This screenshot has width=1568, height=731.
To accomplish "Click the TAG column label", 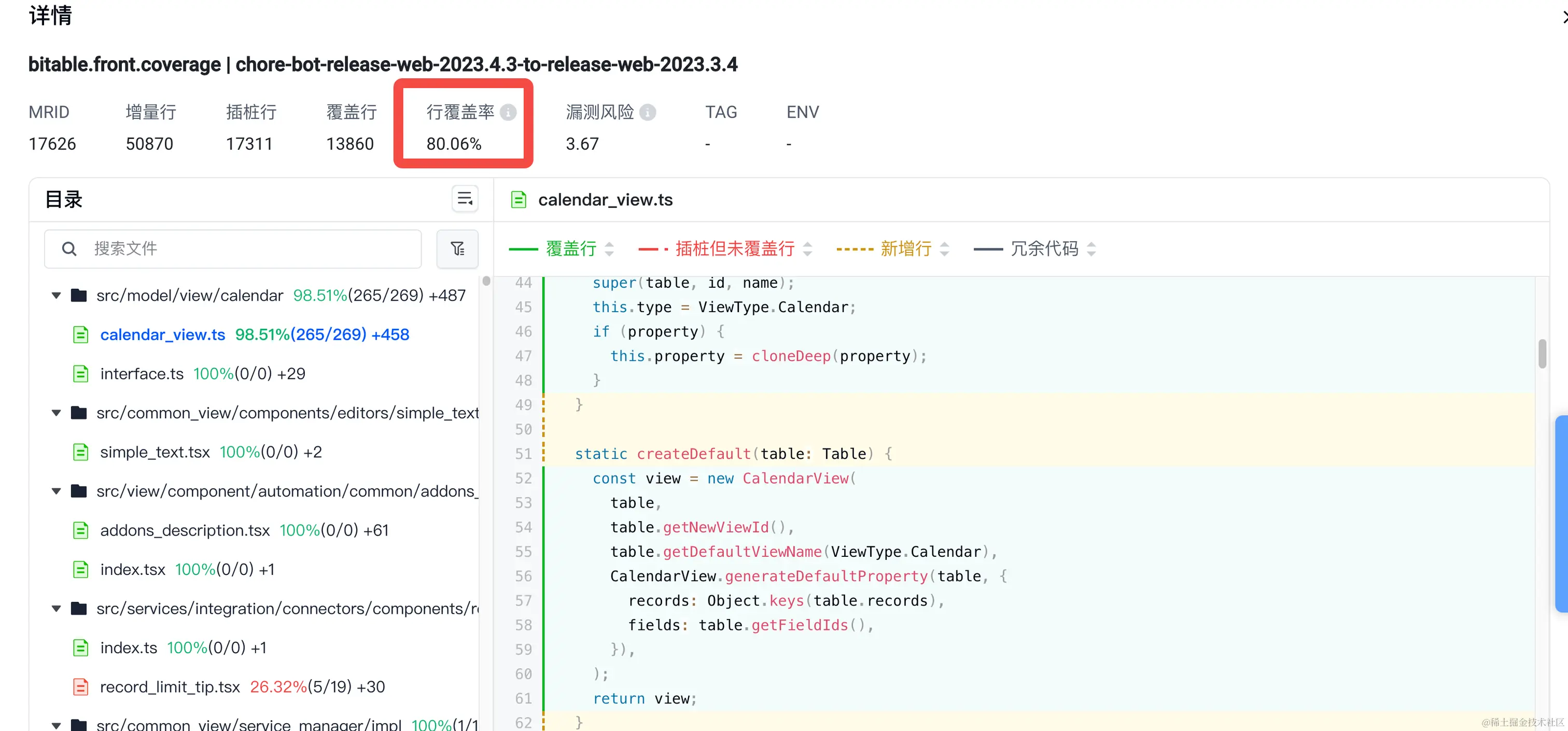I will click(721, 113).
